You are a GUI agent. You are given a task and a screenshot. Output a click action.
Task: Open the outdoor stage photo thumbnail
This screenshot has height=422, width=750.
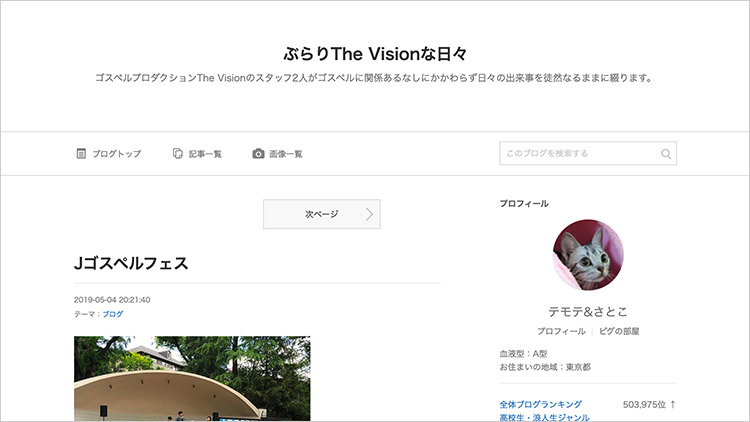tap(192, 378)
